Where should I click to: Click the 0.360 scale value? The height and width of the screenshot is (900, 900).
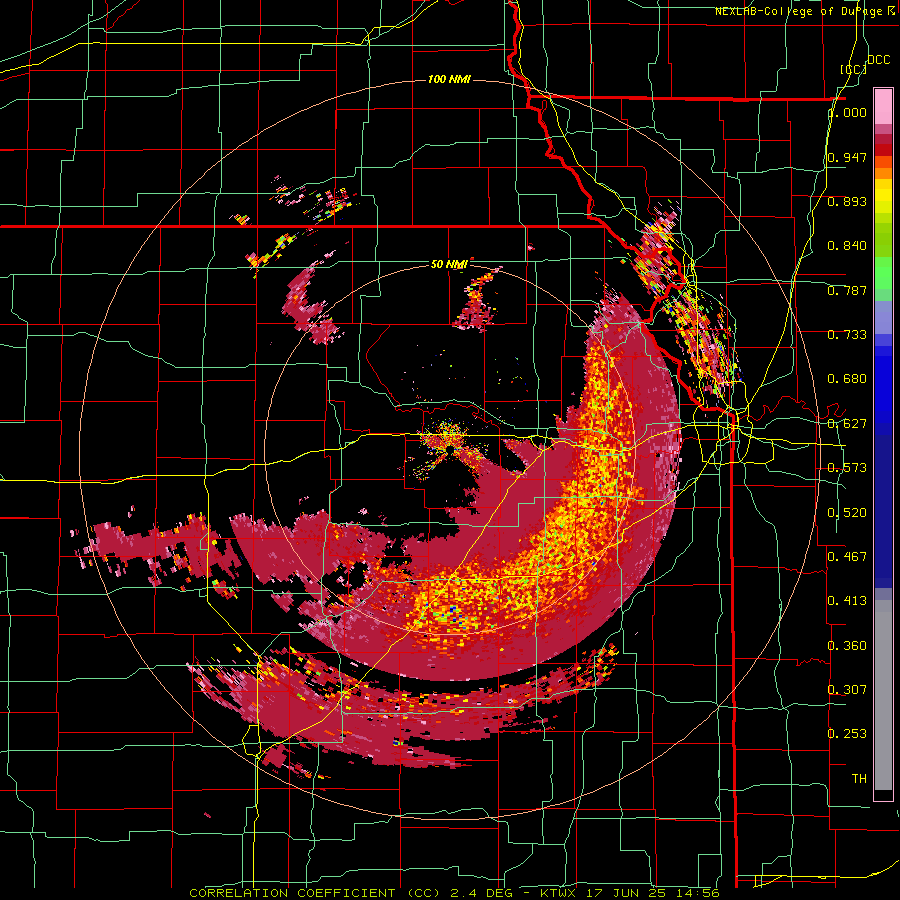coord(847,646)
